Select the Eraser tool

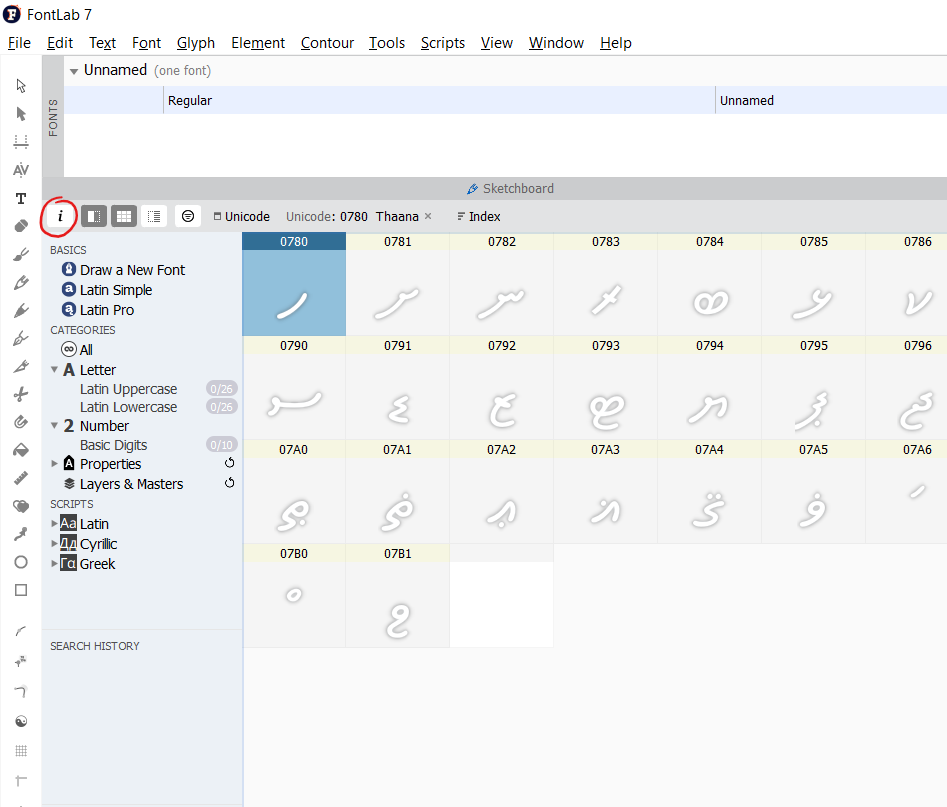[x=21, y=226]
